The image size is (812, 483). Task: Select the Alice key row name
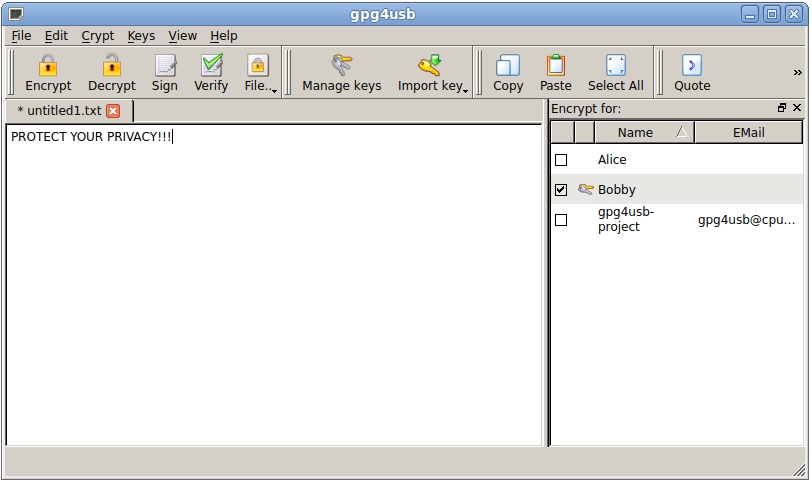(x=612, y=160)
